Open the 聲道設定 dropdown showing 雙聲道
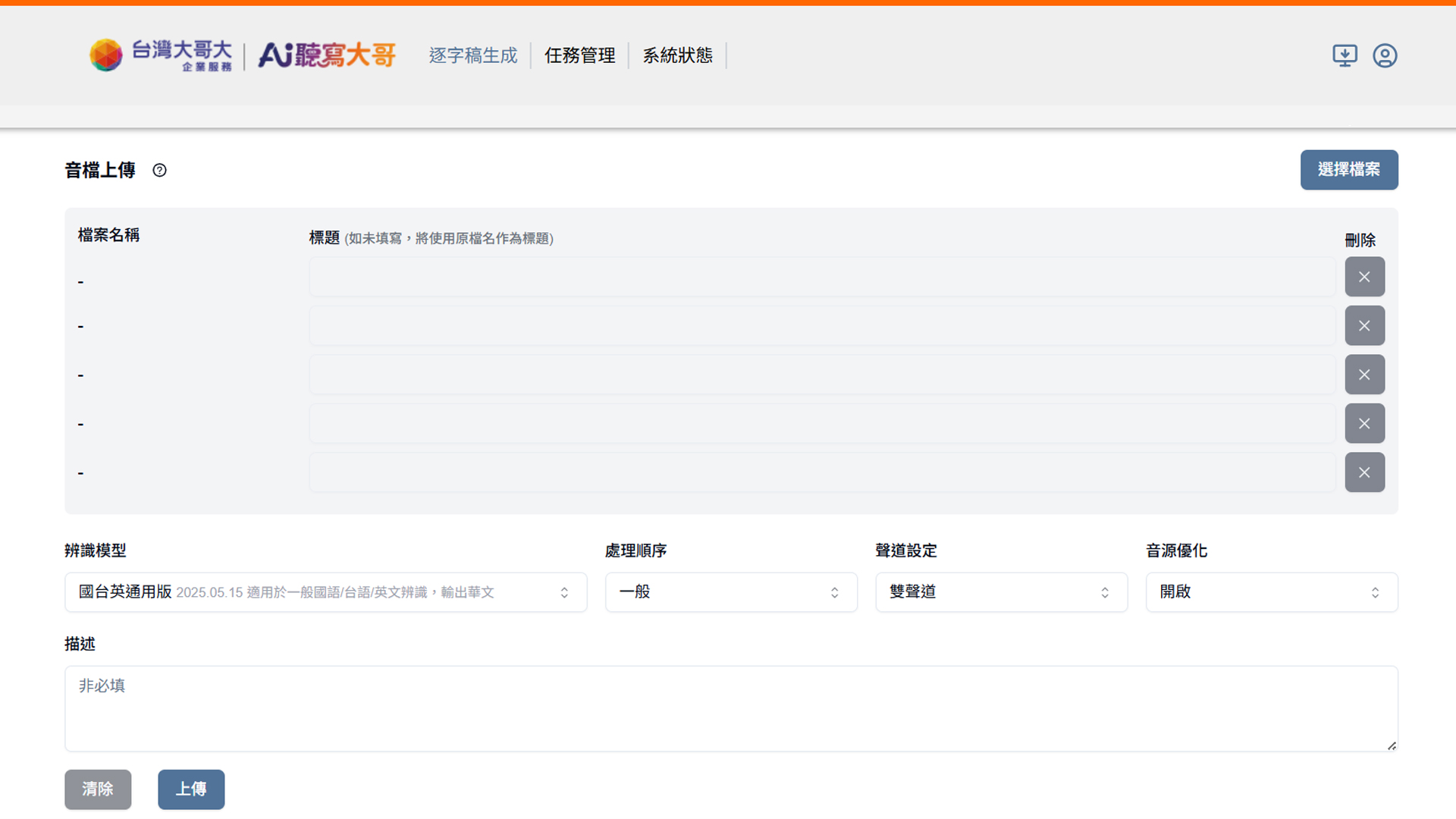Screen dimensions: 1456x819 [1001, 592]
